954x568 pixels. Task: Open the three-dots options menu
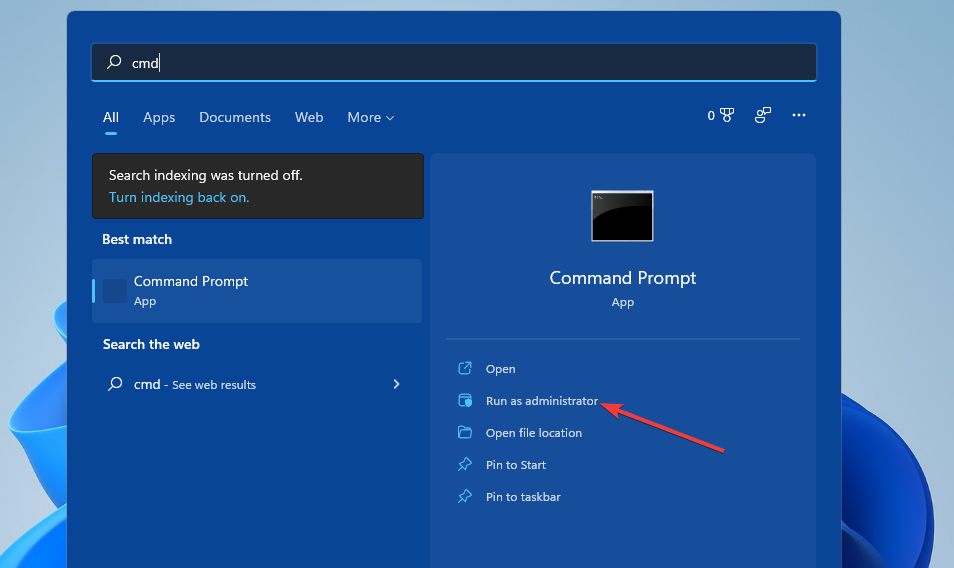pyautogui.click(x=799, y=115)
